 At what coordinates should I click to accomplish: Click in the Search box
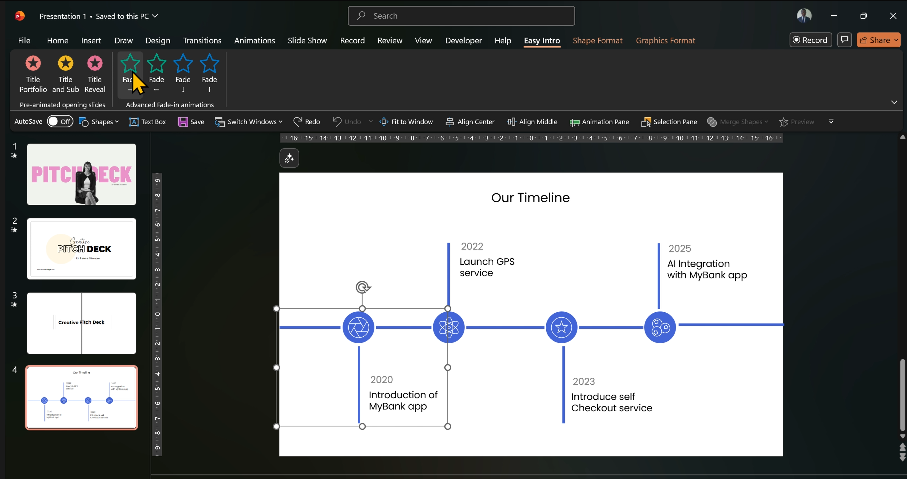pyautogui.click(x=461, y=16)
